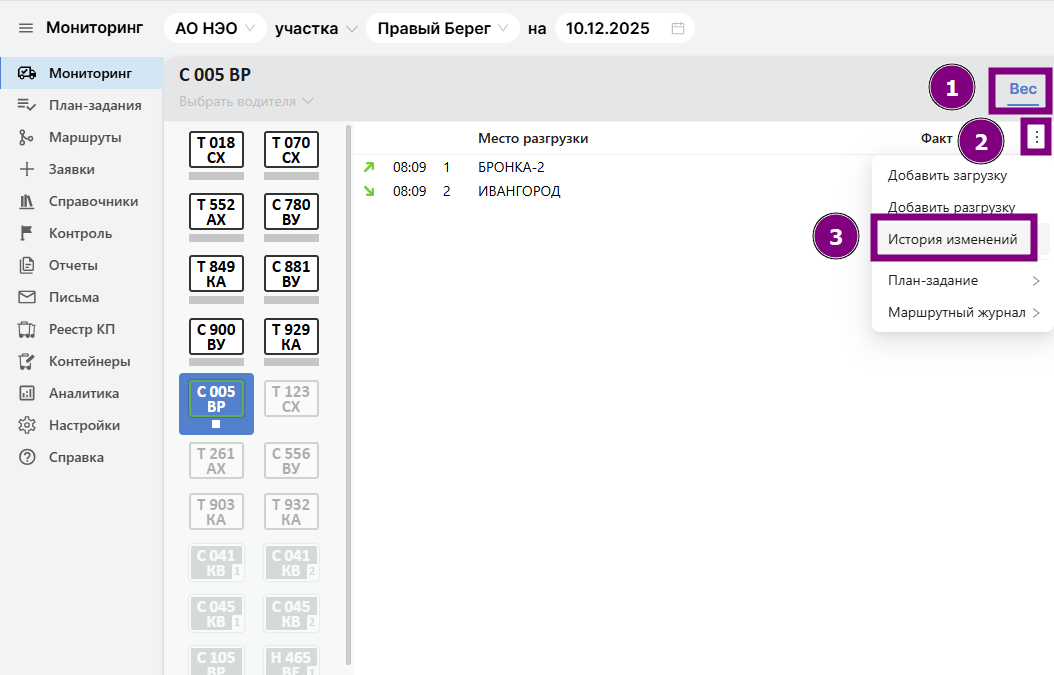
Task: Open the three-dot actions menu
Action: point(1037,138)
